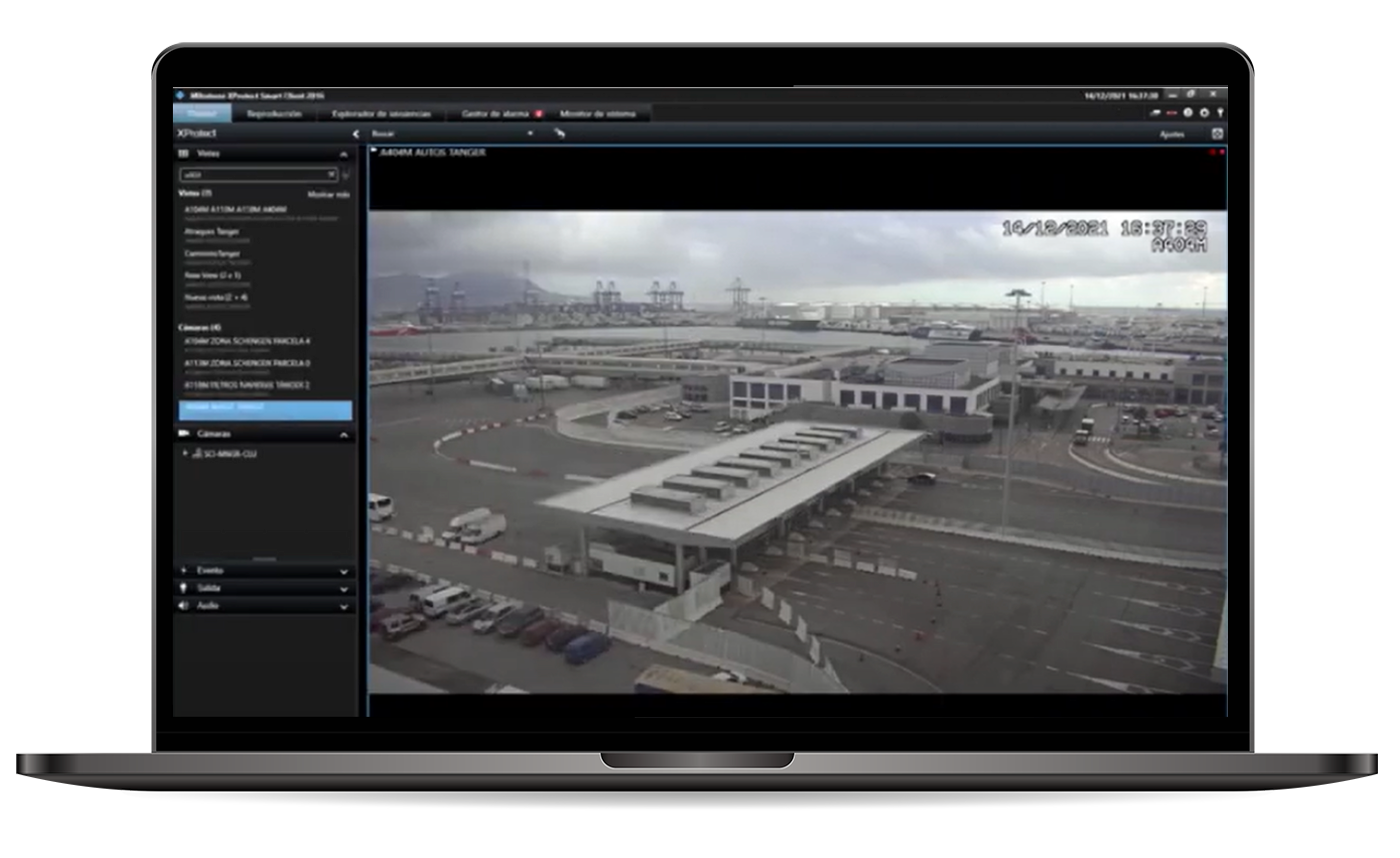Select the New View (2 x 1) entry

tap(213, 277)
